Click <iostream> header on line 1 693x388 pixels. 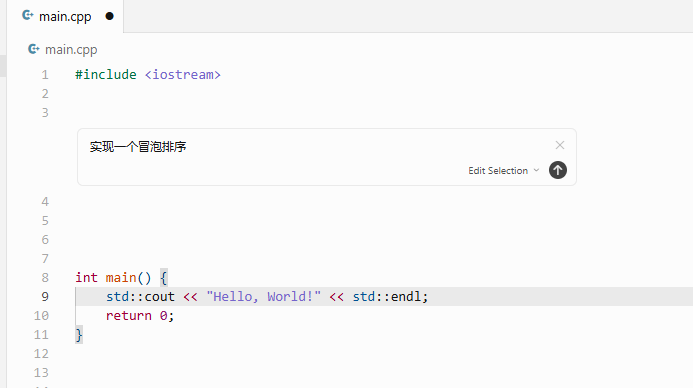[x=183, y=75]
